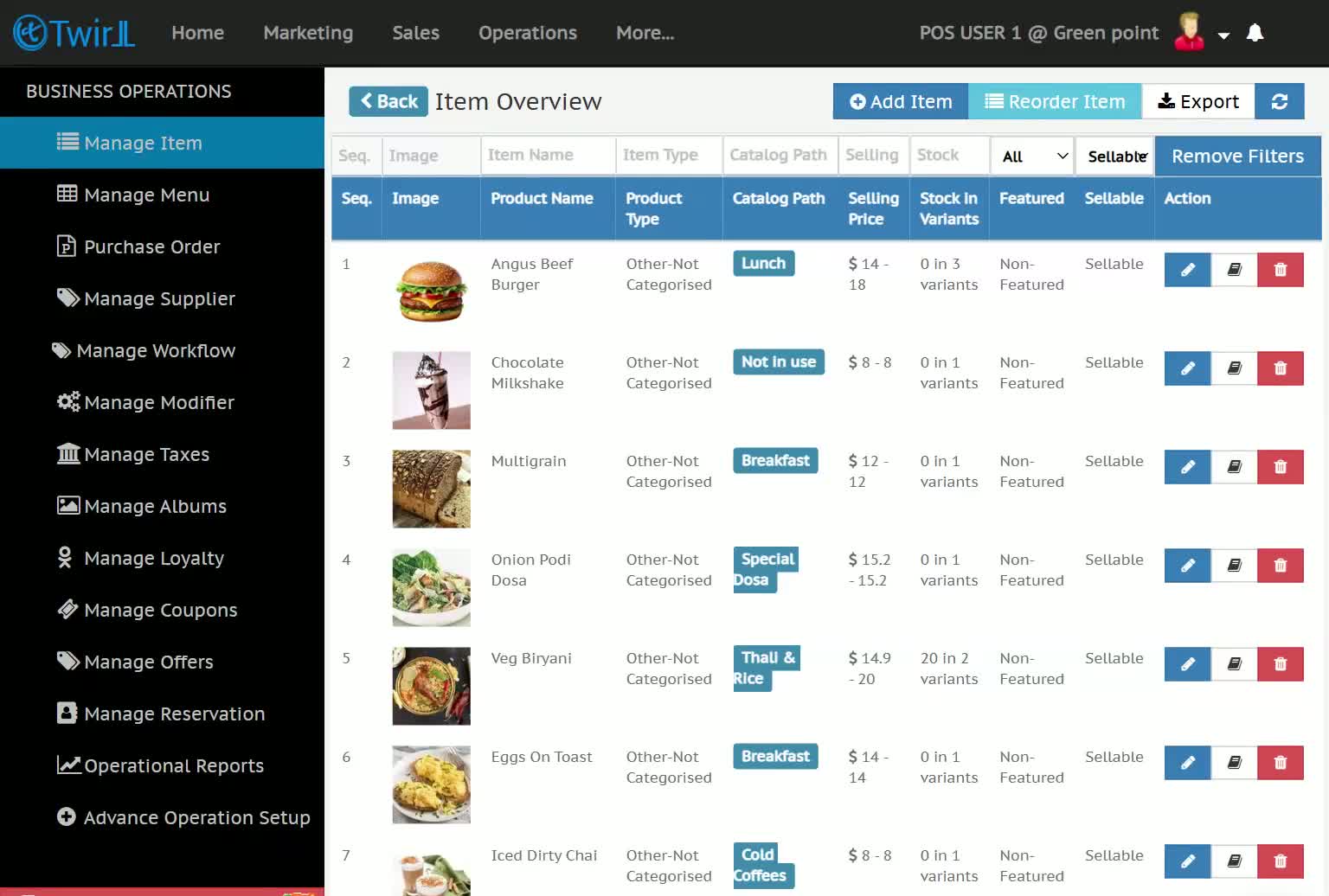Open Purchase Order in sidebar
Viewport: 1329px width, 896px height.
pos(162,246)
